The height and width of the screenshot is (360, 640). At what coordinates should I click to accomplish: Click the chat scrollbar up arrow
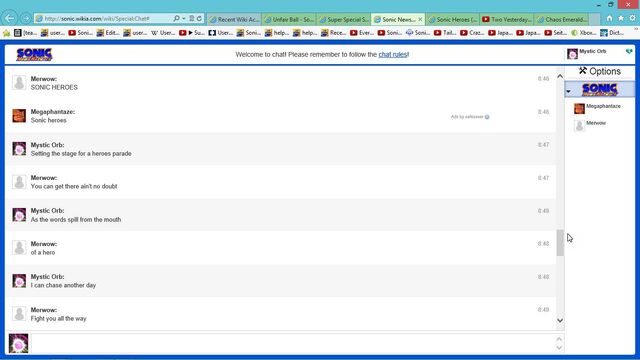[560, 76]
